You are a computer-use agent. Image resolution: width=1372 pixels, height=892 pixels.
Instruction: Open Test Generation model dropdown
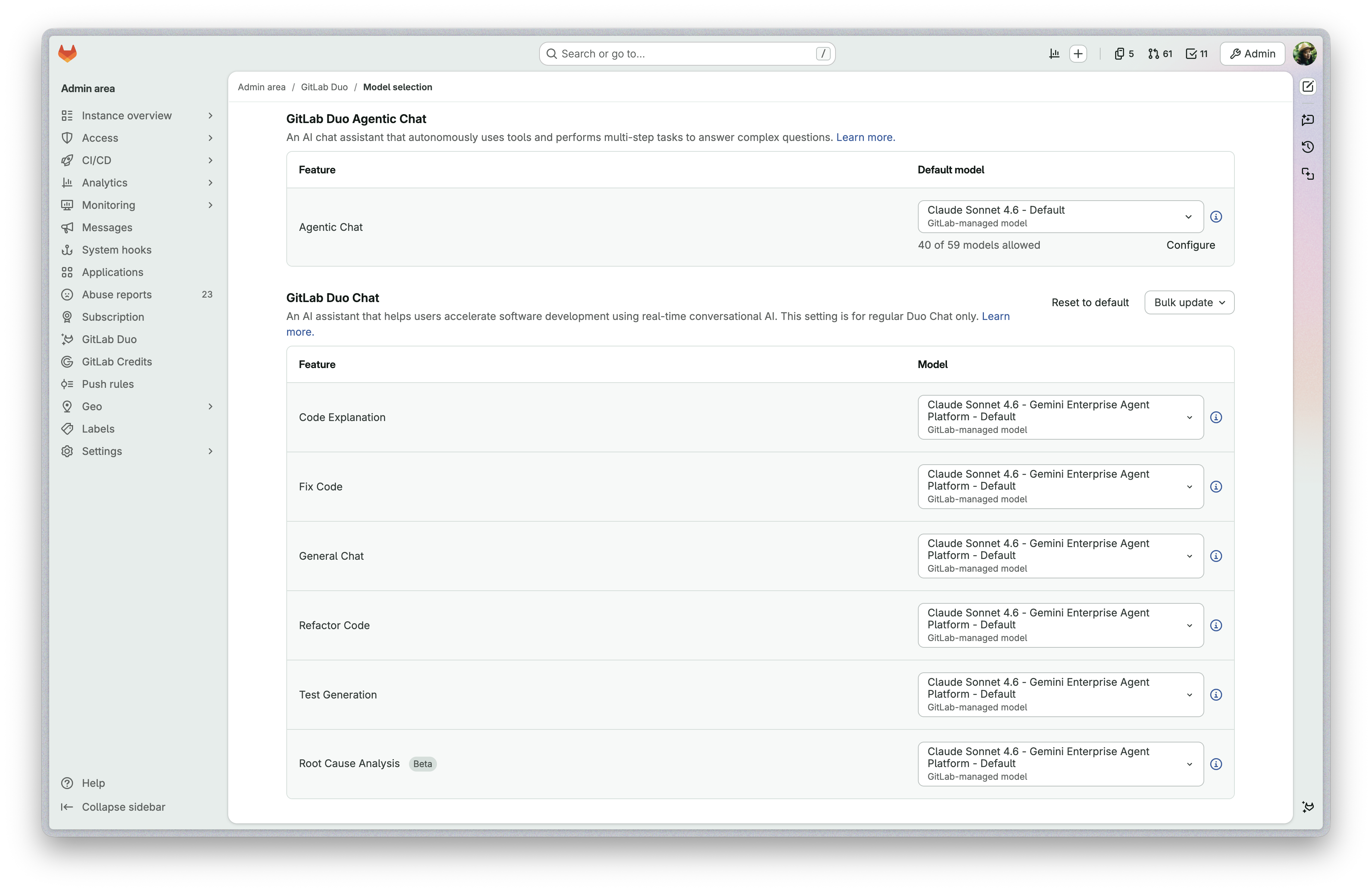[1060, 695]
